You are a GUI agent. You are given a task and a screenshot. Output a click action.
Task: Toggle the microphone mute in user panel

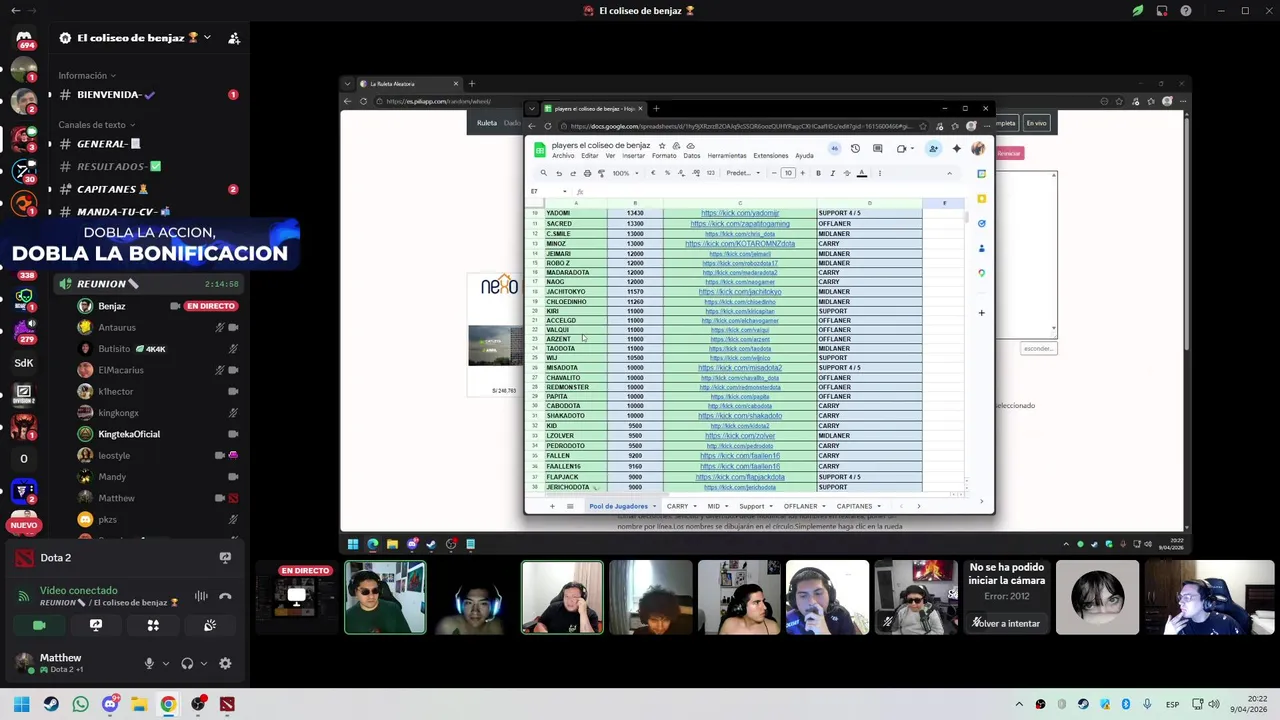pyautogui.click(x=149, y=663)
